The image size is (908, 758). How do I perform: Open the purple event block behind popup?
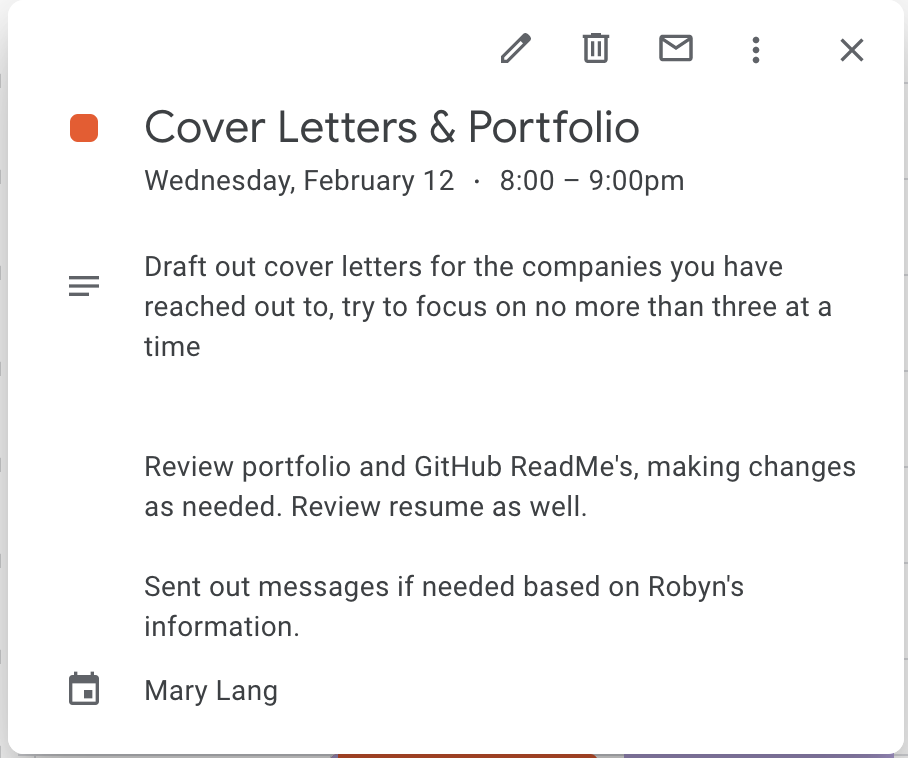pos(763,756)
